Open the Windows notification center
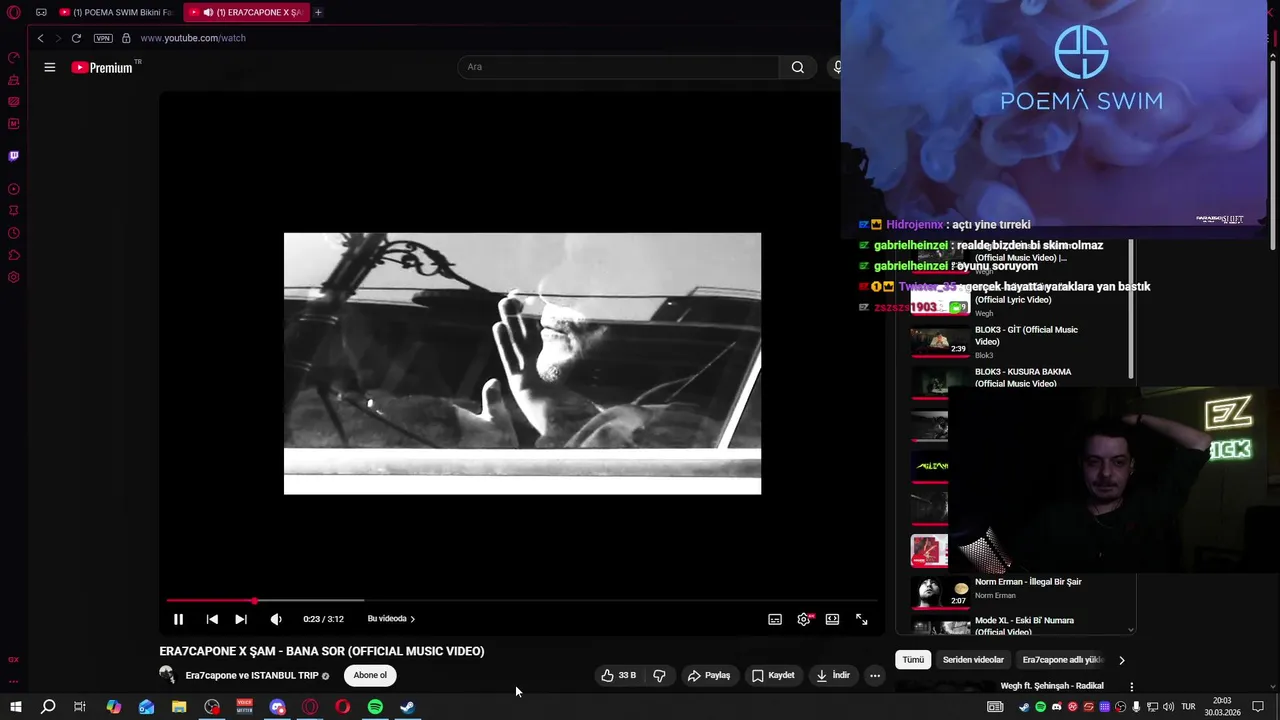The image size is (1280, 720). [1258, 707]
